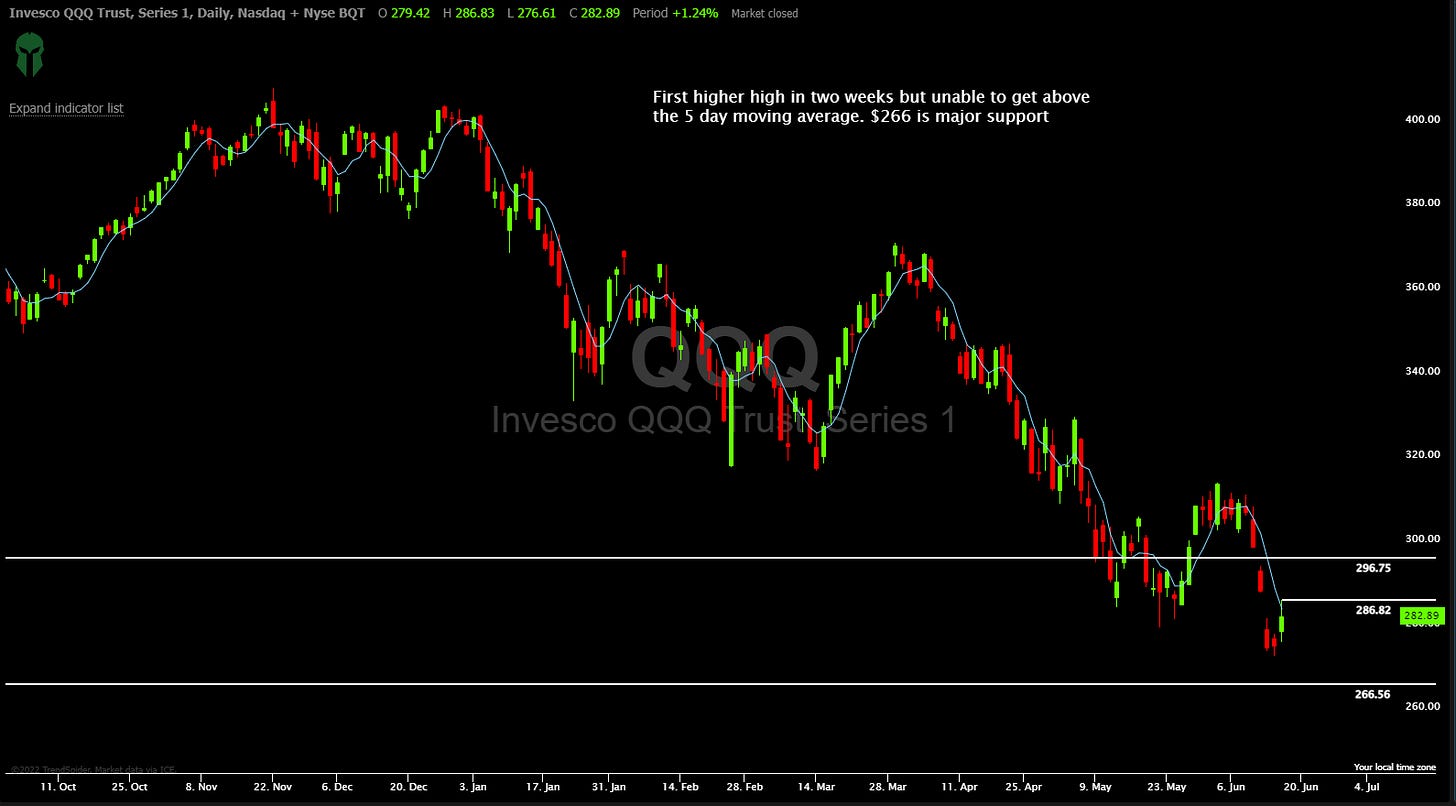Click the '25. Oct' date axis label
This screenshot has width=1456, height=806.
click(130, 787)
